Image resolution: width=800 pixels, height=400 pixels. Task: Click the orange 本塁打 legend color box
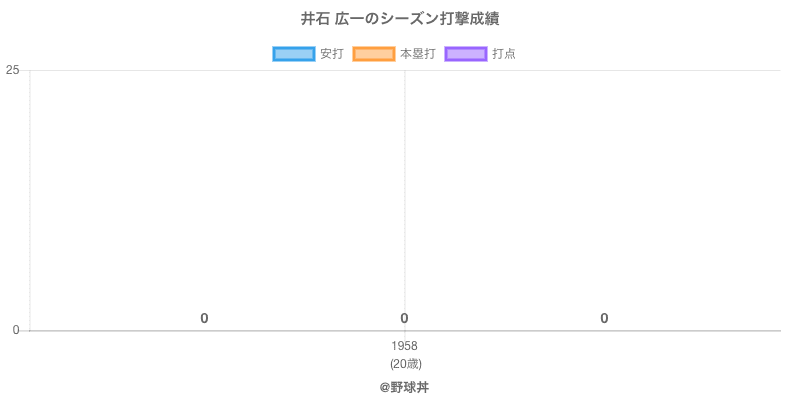[374, 54]
